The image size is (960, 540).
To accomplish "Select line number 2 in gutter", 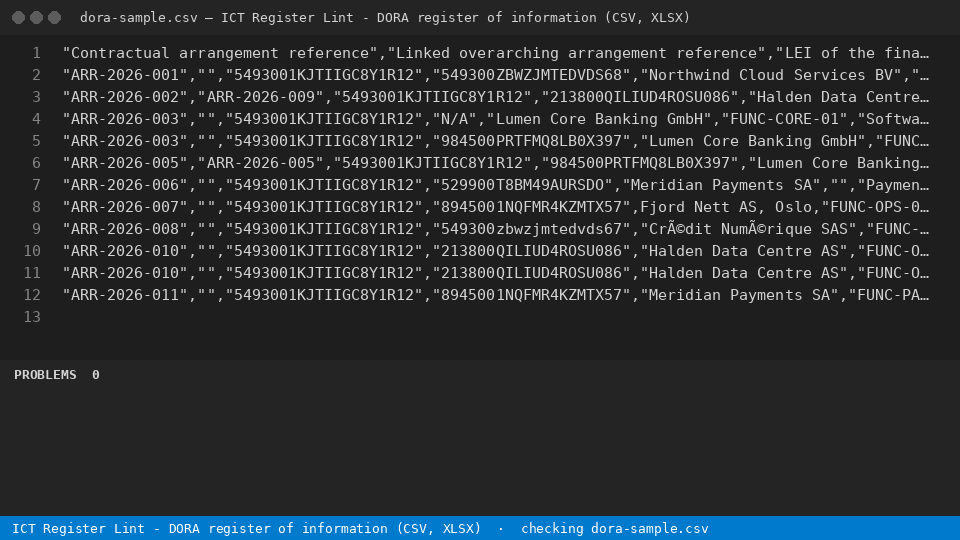I will click(x=37, y=75).
